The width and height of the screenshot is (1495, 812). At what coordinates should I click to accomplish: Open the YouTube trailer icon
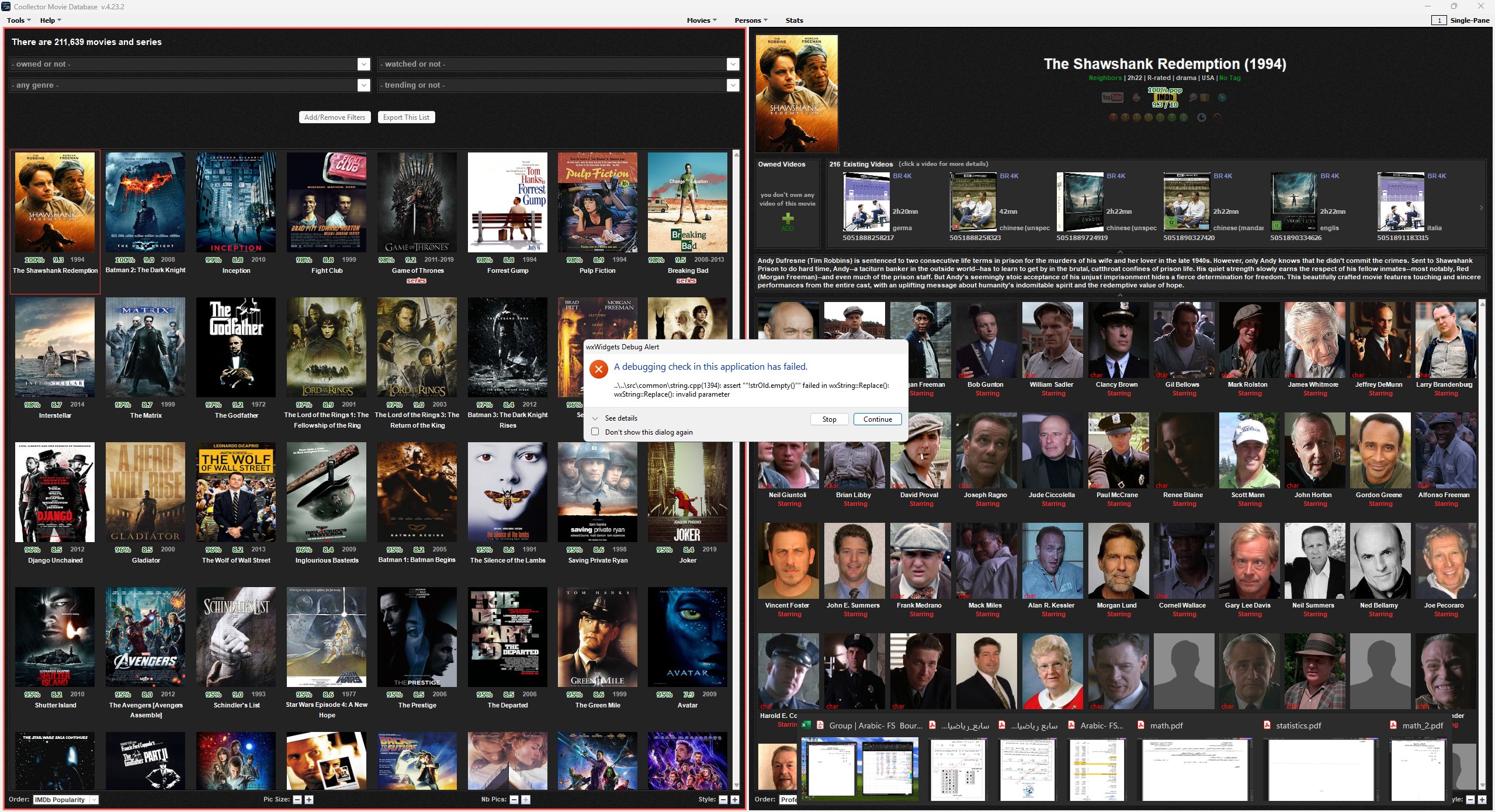click(x=1112, y=98)
